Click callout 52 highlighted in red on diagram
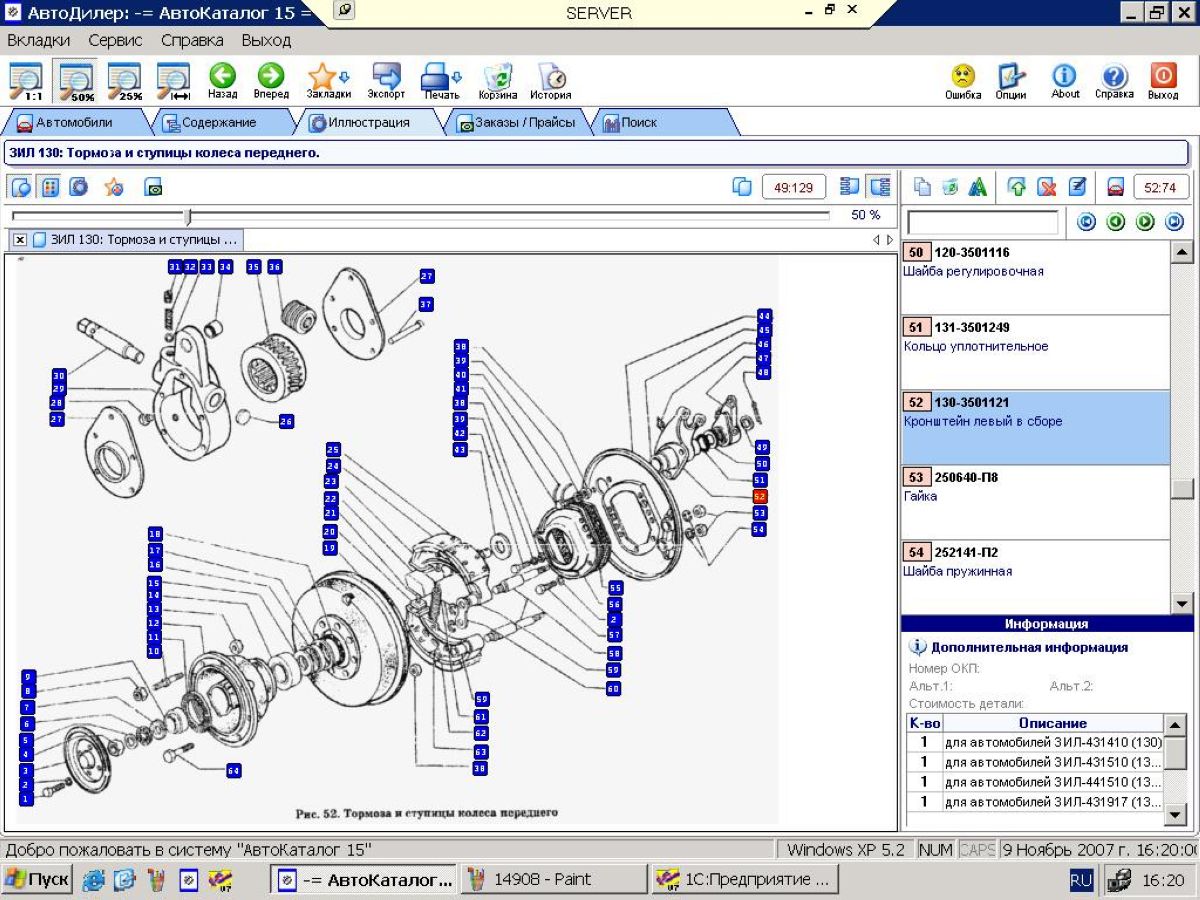This screenshot has height=900, width=1200. [760, 497]
